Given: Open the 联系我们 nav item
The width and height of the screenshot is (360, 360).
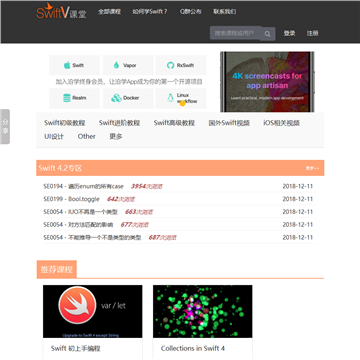Looking at the screenshot, I should coord(225,12).
